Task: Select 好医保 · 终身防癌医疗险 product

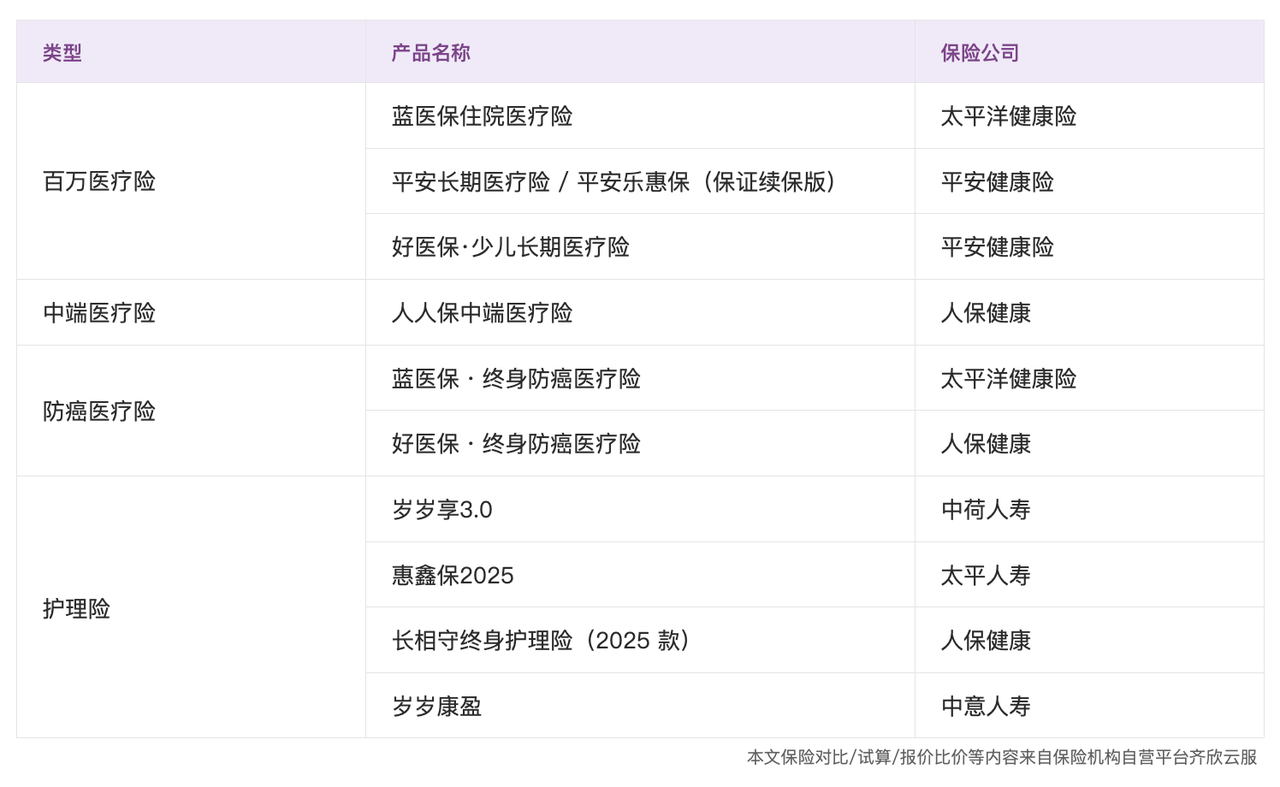Action: [x=516, y=444]
